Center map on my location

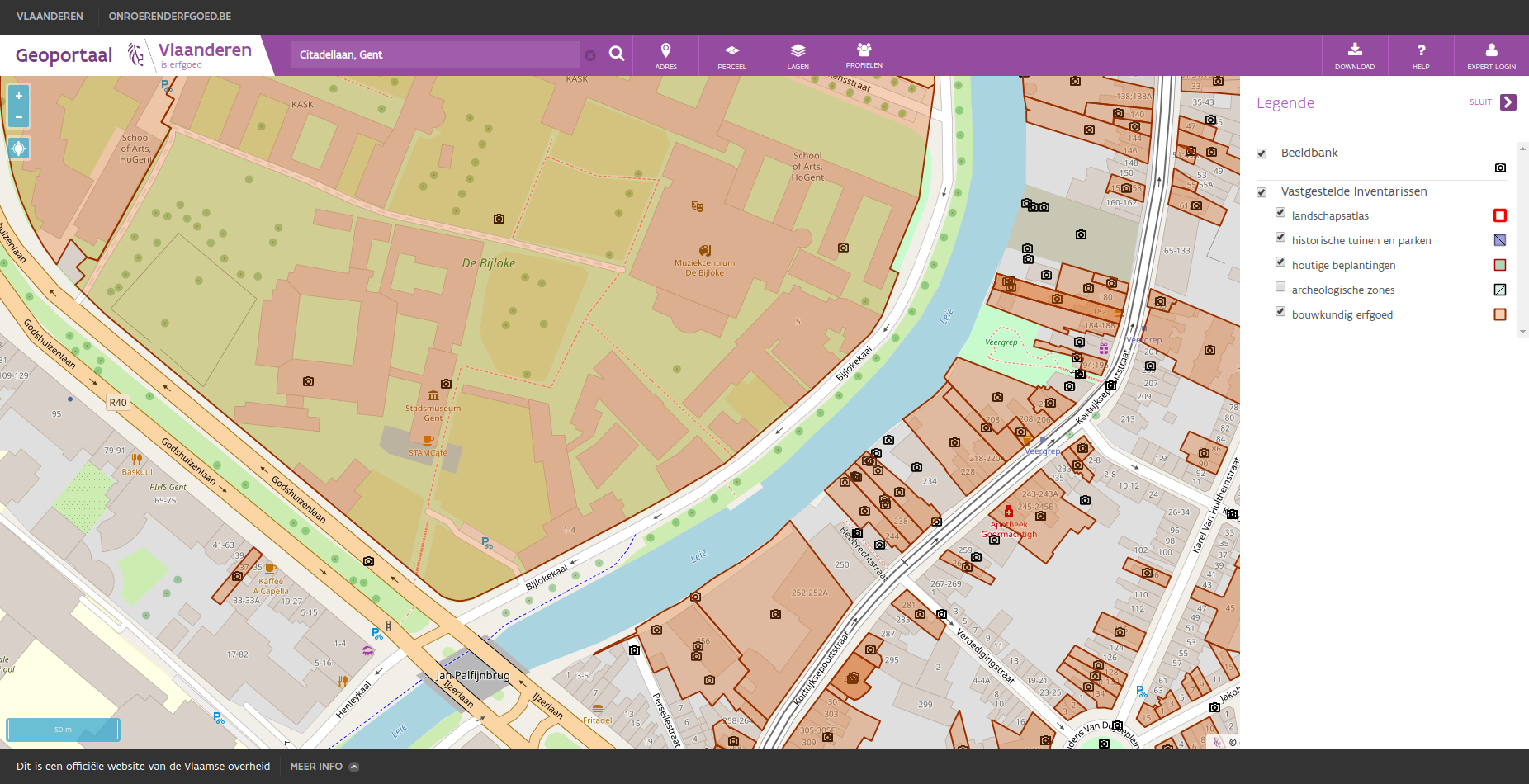point(18,149)
